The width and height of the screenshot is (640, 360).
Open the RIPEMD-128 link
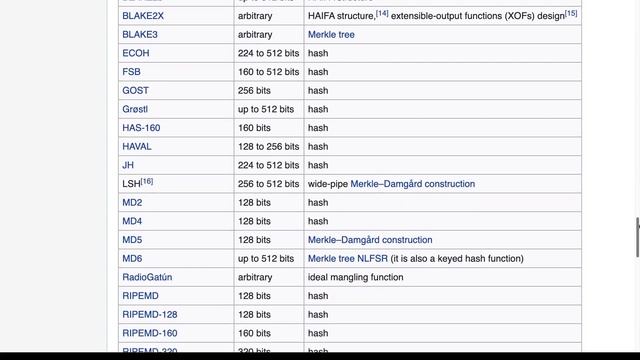pyautogui.click(x=150, y=315)
